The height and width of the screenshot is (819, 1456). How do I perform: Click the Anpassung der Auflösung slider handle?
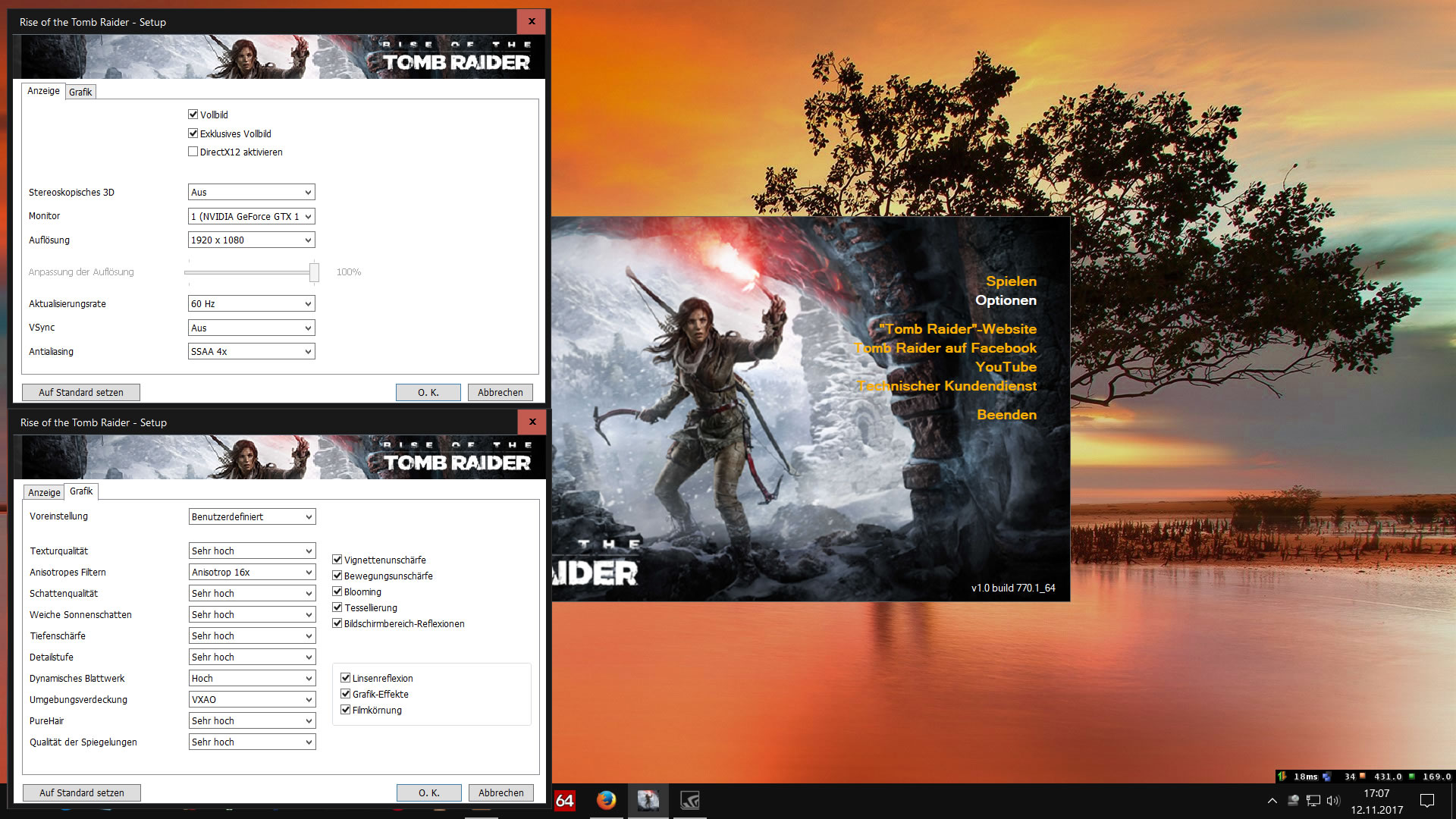(314, 272)
